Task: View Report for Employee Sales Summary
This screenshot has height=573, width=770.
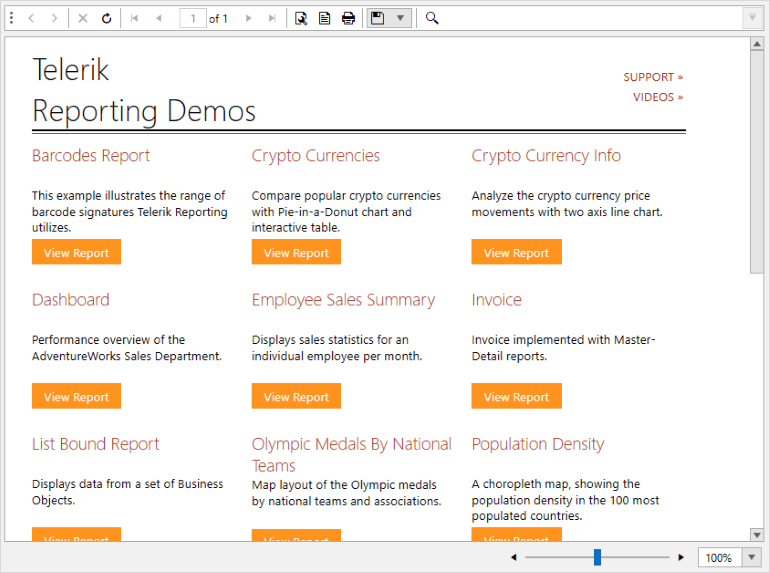Action: [296, 396]
